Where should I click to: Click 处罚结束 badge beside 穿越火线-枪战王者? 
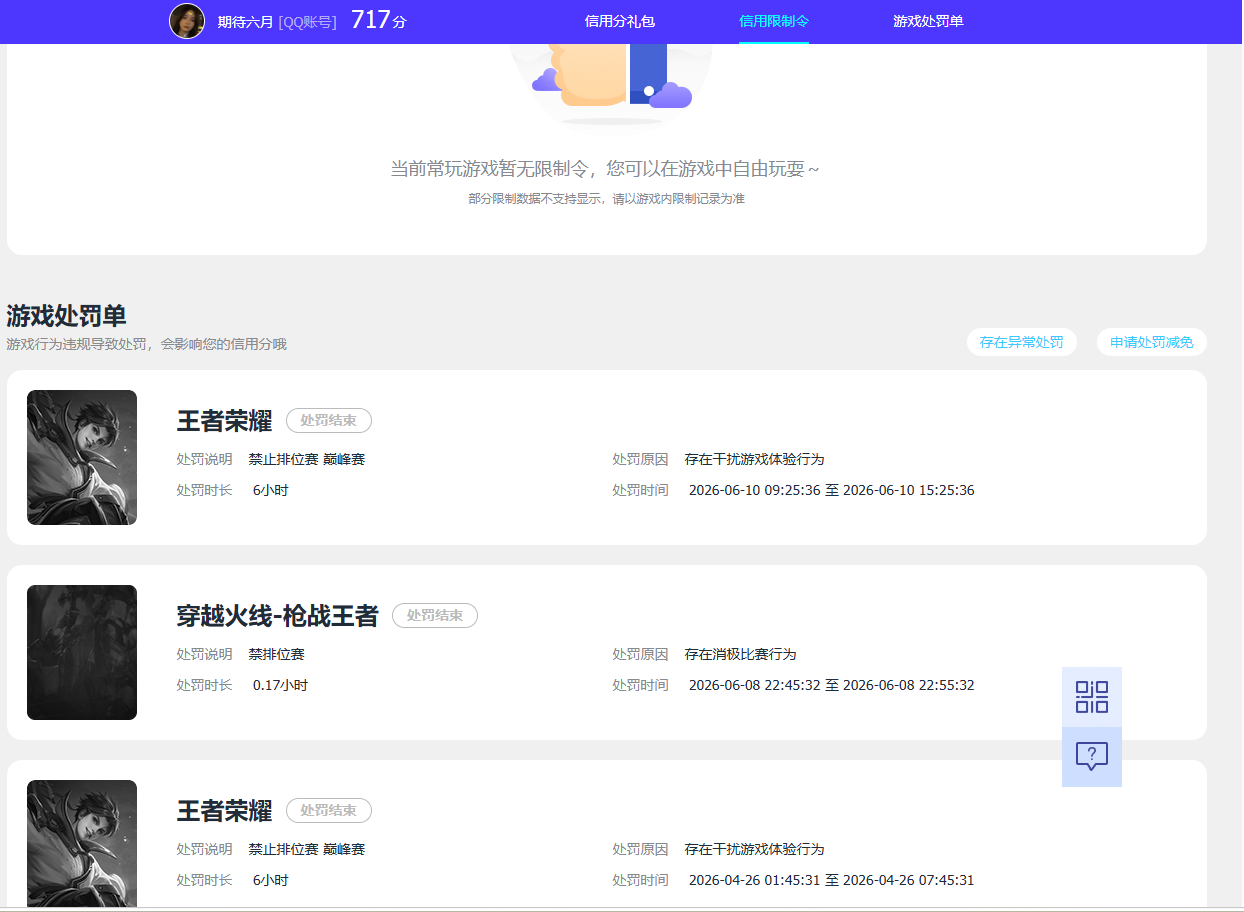point(435,615)
